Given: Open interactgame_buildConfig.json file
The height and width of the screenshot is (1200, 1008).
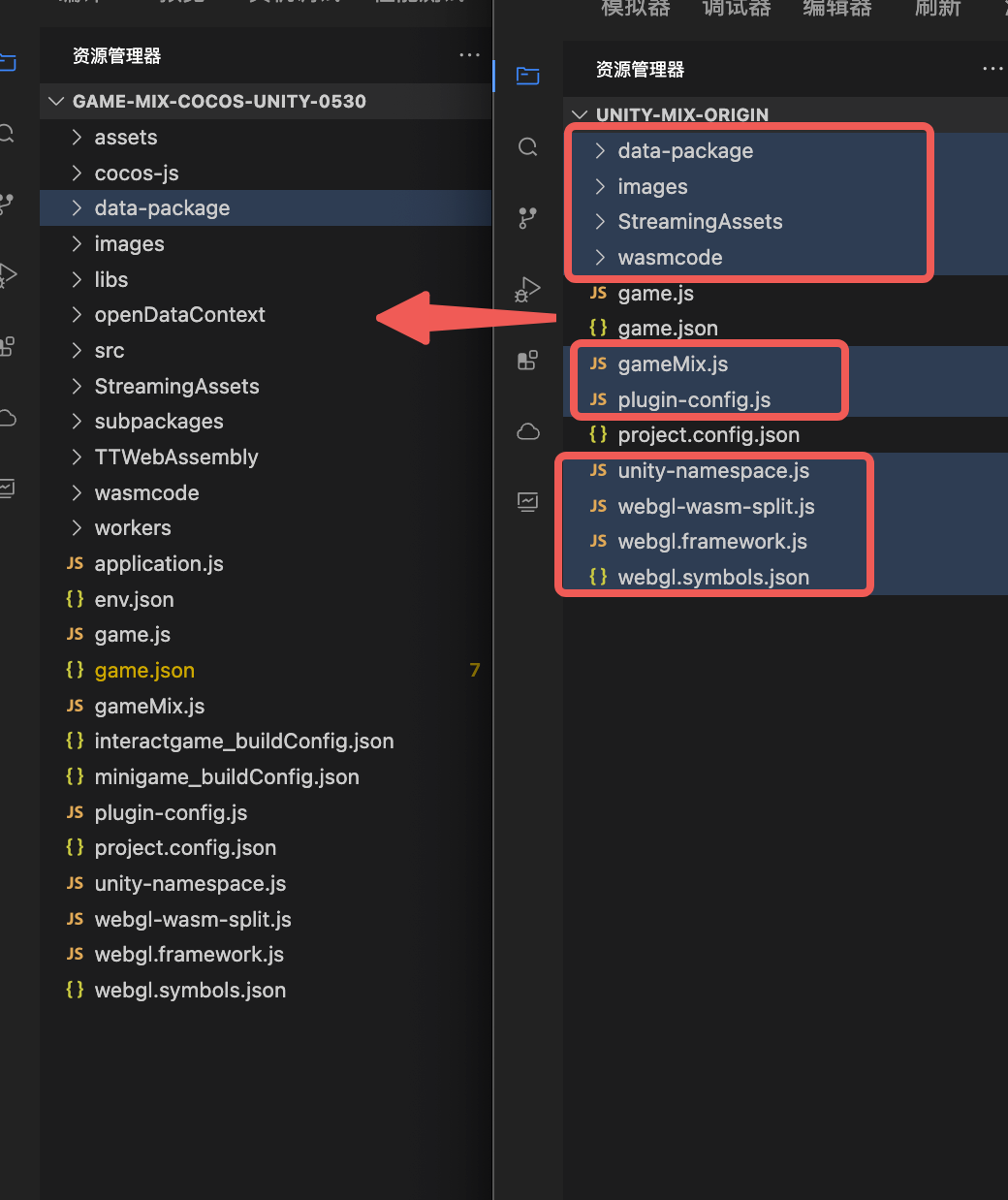Looking at the screenshot, I should 243,742.
